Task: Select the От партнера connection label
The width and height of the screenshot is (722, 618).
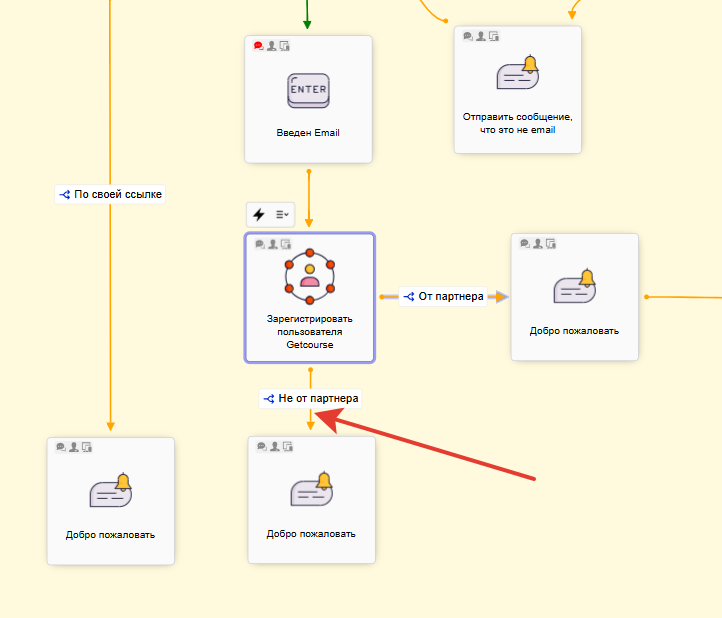Action: point(442,296)
